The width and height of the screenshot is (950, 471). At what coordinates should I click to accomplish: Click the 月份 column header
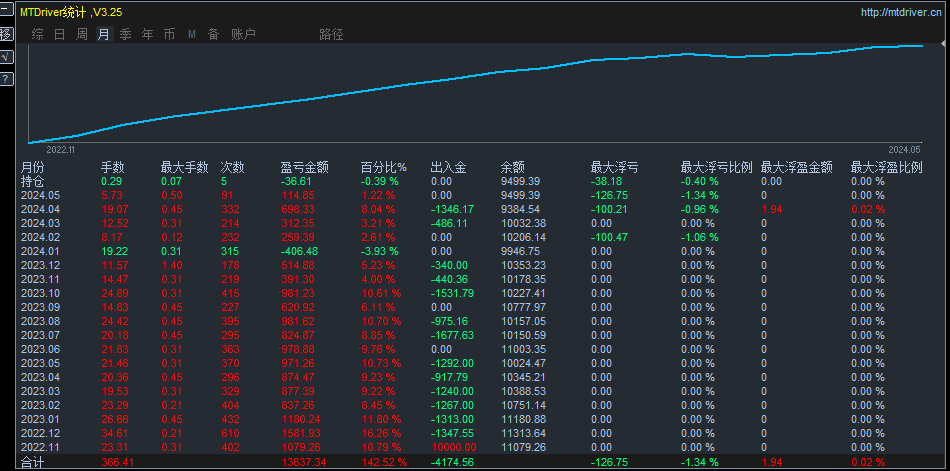tap(32, 167)
